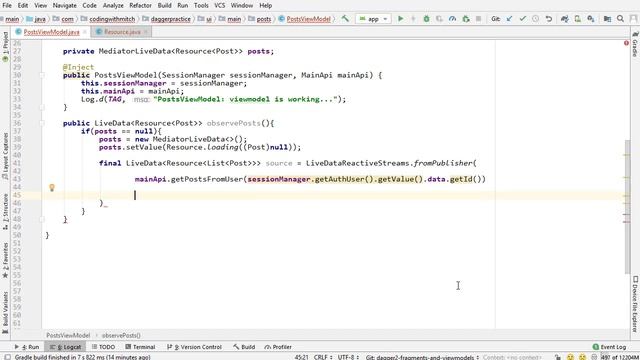Open the AVD Manager icon
The width and height of the screenshot is (640, 360).
click(x=578, y=19)
